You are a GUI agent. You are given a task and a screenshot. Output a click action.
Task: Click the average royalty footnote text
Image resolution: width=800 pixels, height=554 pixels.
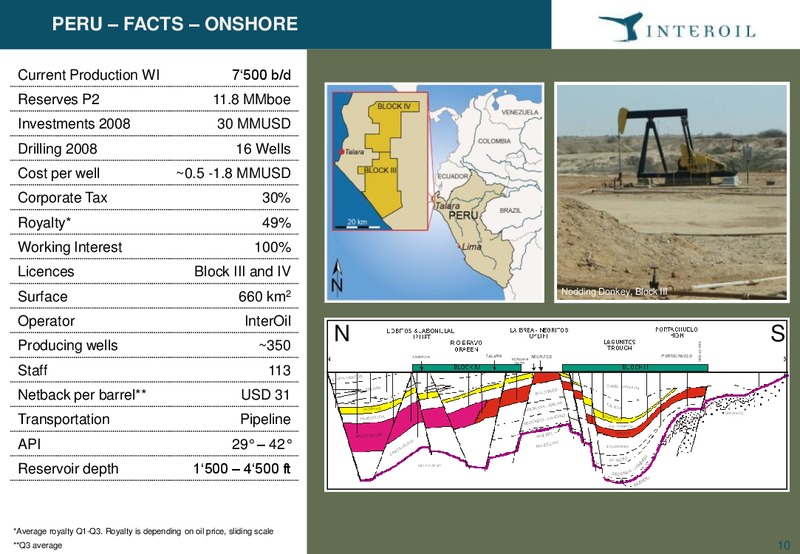coord(143,532)
